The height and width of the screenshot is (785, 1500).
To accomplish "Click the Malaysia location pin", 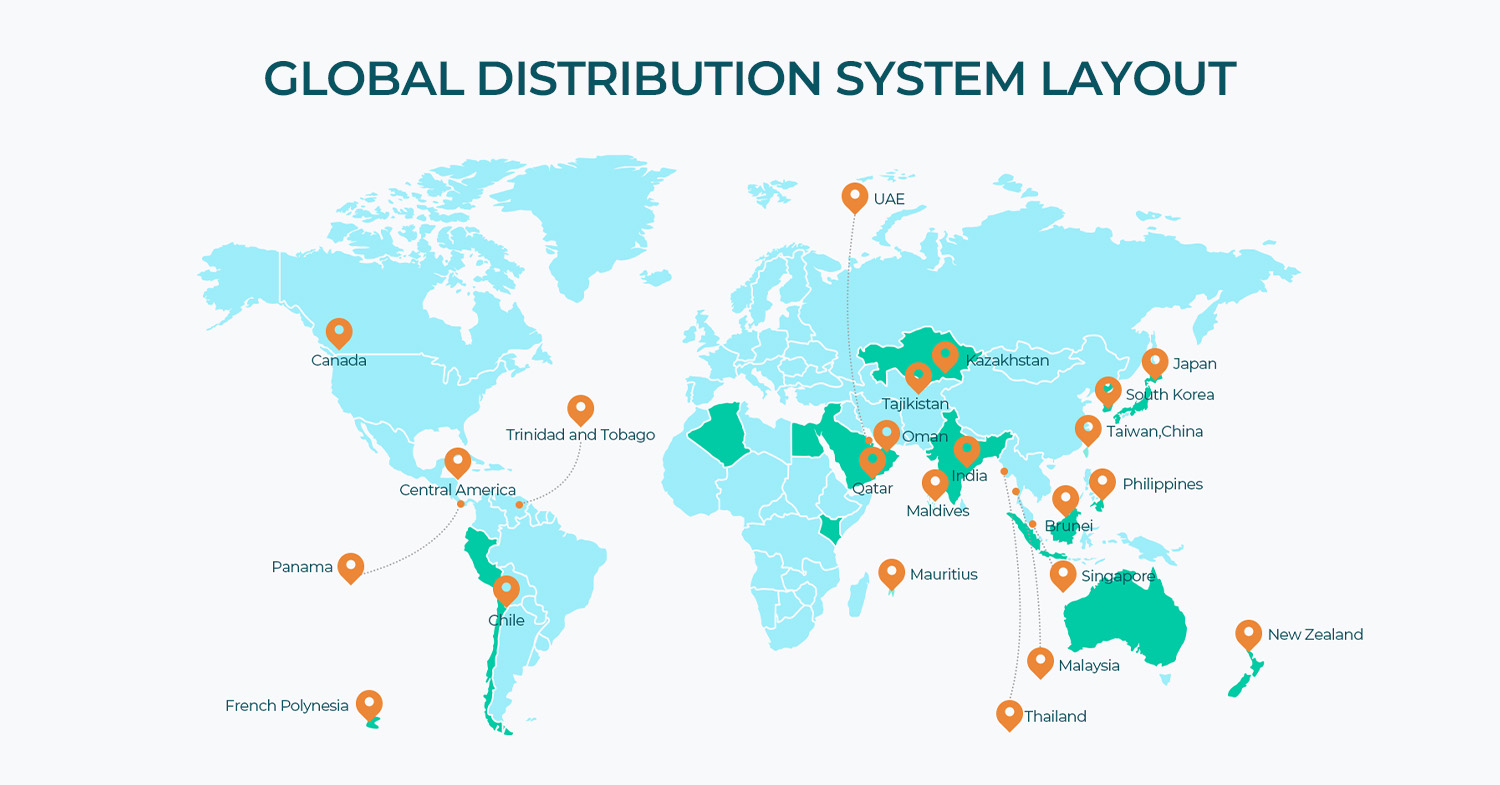I will 1040,661.
